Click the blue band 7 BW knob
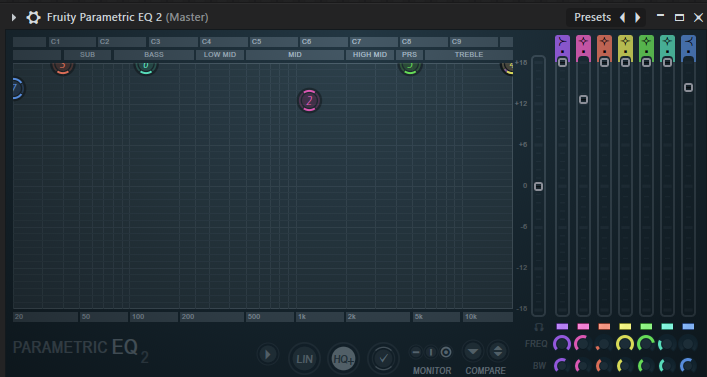The image size is (707, 377). click(x=688, y=365)
